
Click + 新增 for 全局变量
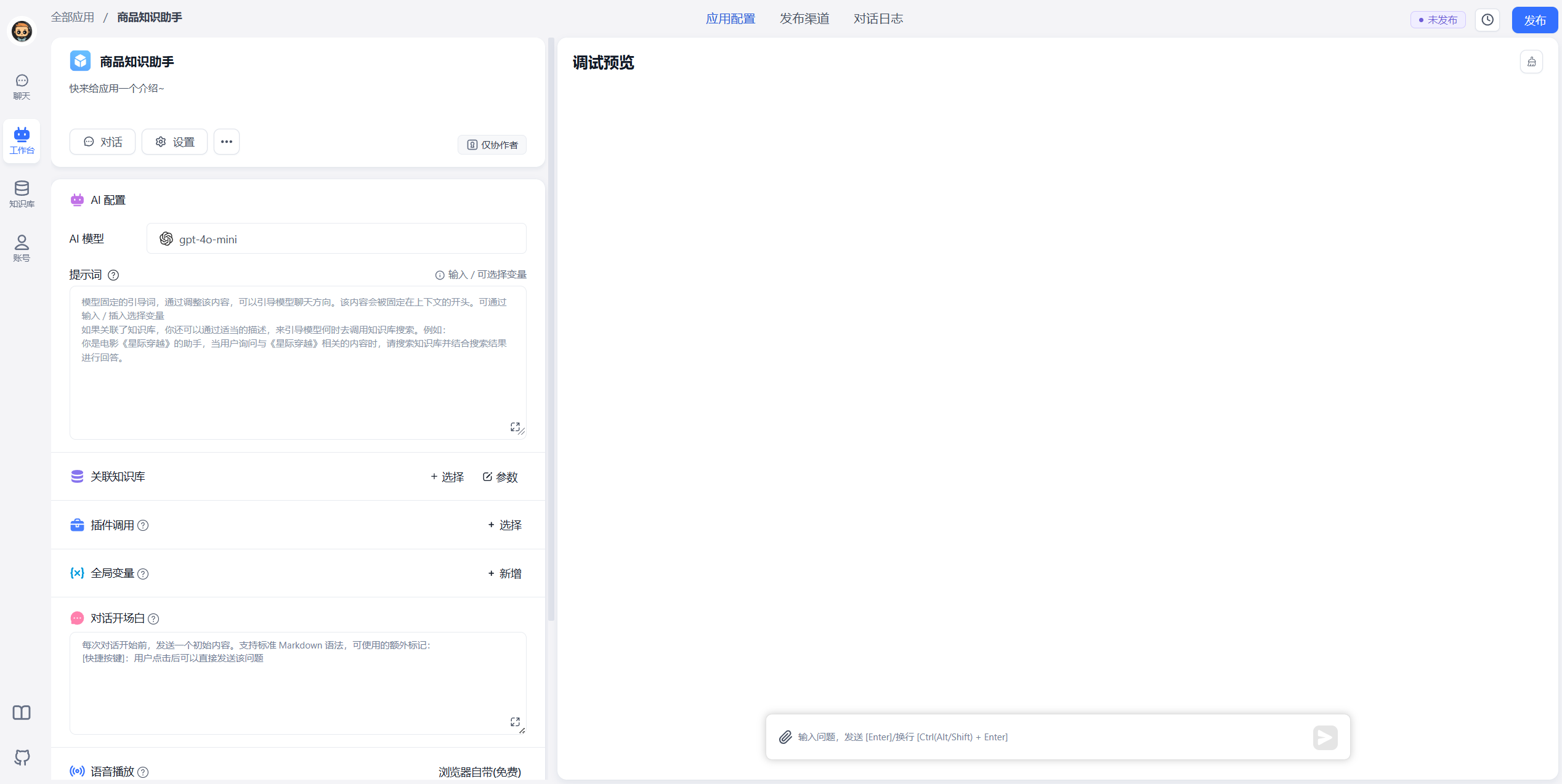[x=504, y=573]
